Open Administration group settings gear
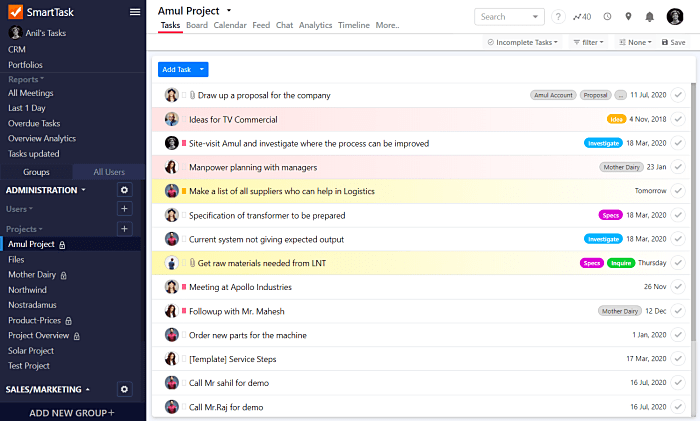The image size is (700, 421). 125,190
